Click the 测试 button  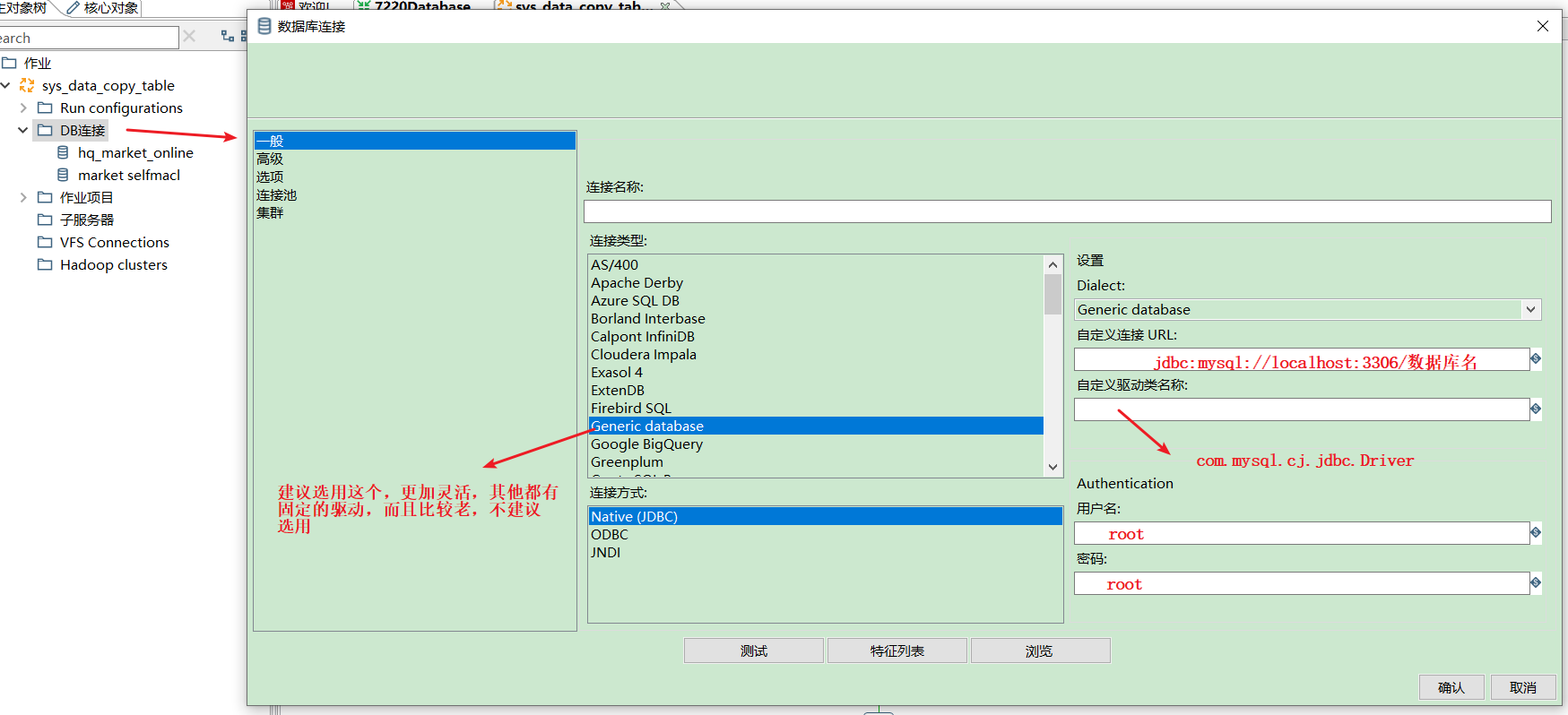pos(753,650)
